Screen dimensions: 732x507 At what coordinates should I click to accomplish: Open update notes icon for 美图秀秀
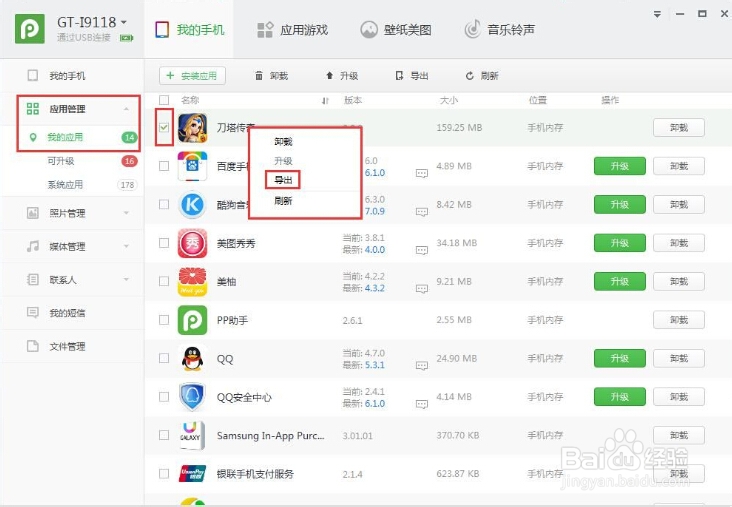point(422,250)
